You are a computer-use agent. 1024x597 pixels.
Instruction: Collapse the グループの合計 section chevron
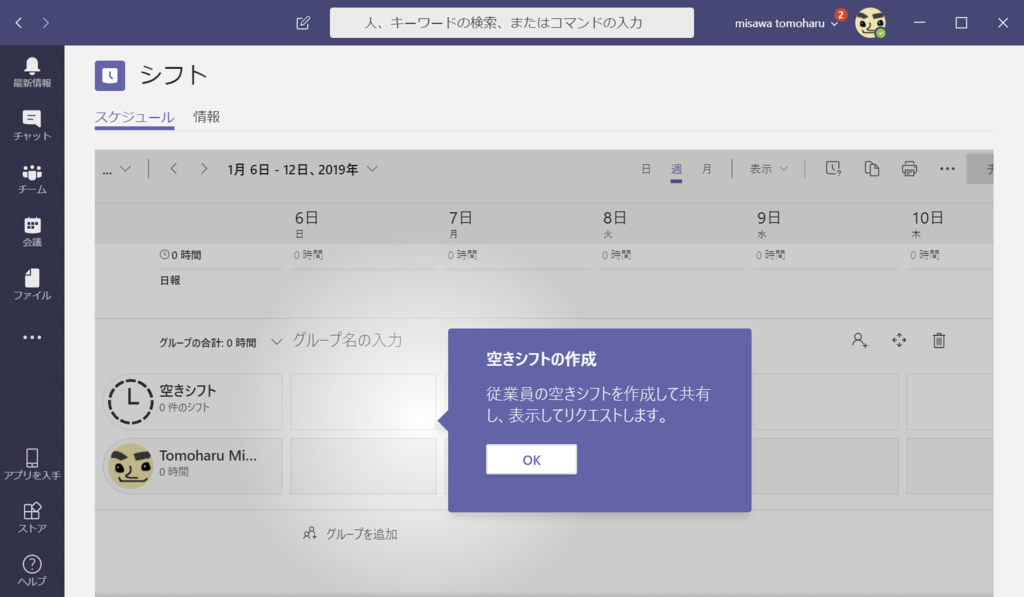click(276, 340)
